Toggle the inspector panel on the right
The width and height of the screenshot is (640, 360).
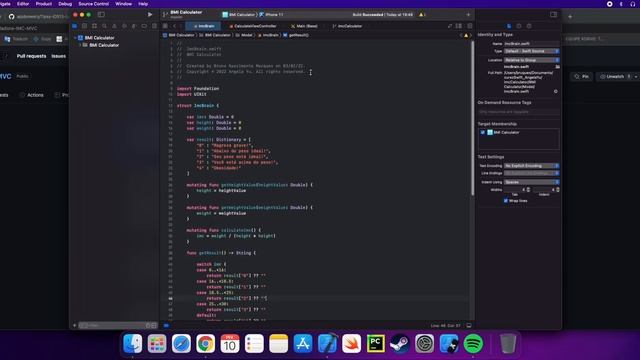tap(553, 14)
